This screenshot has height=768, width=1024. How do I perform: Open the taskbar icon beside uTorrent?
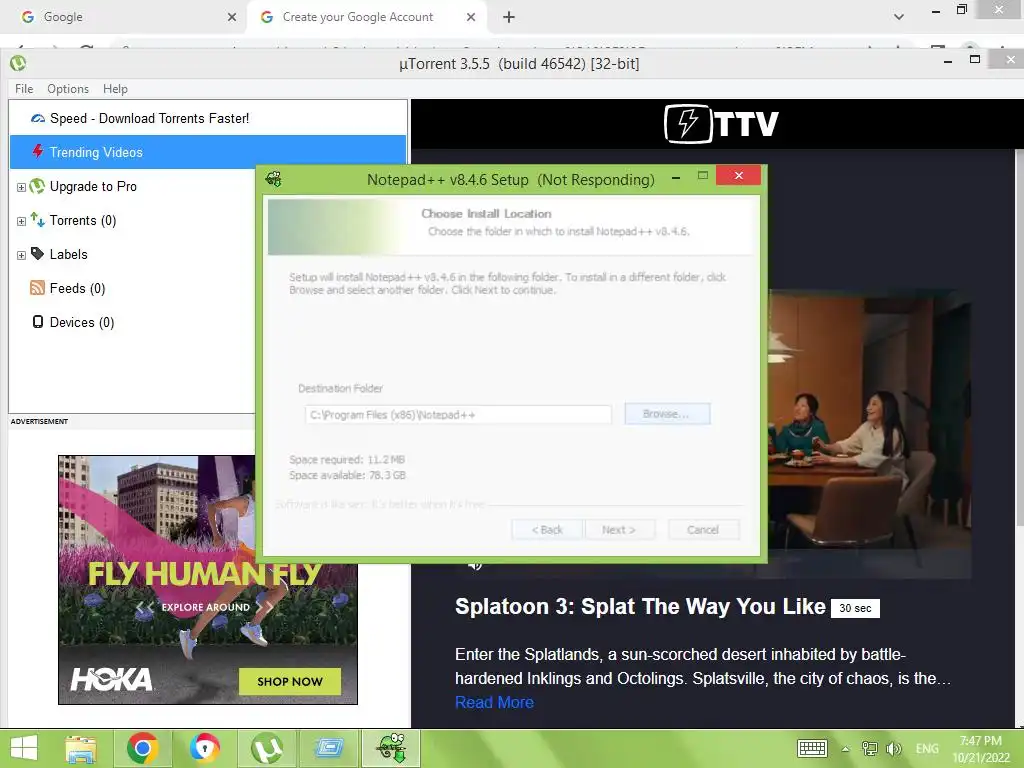pyautogui.click(x=329, y=749)
